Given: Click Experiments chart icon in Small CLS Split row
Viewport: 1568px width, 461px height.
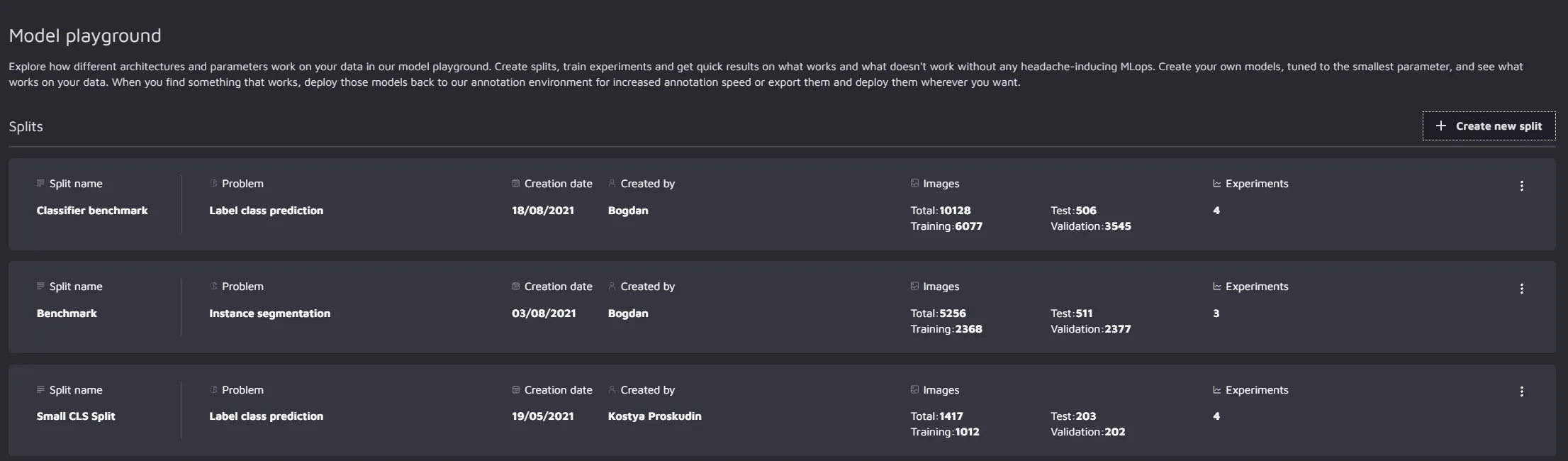Looking at the screenshot, I should (1217, 390).
